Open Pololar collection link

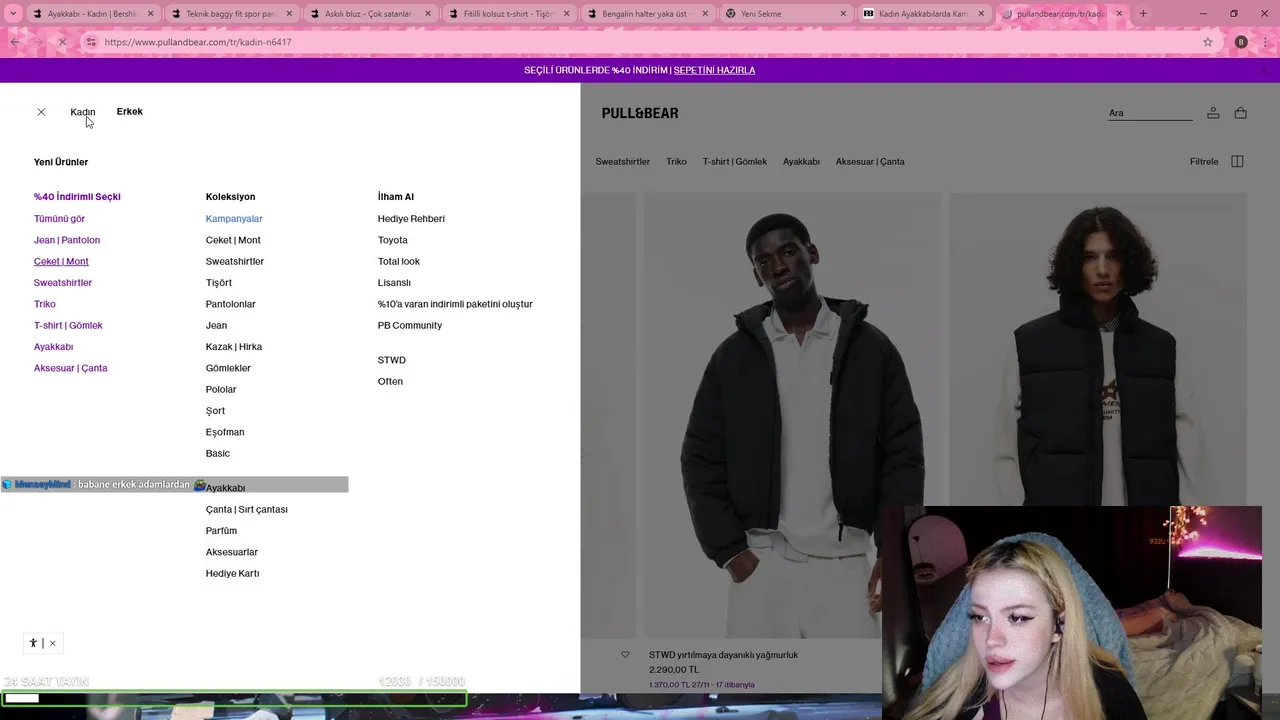coord(221,389)
